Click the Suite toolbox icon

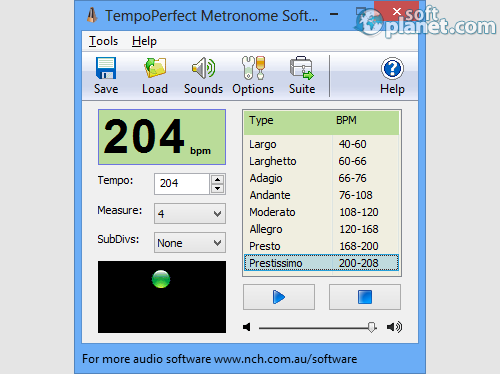tap(302, 68)
